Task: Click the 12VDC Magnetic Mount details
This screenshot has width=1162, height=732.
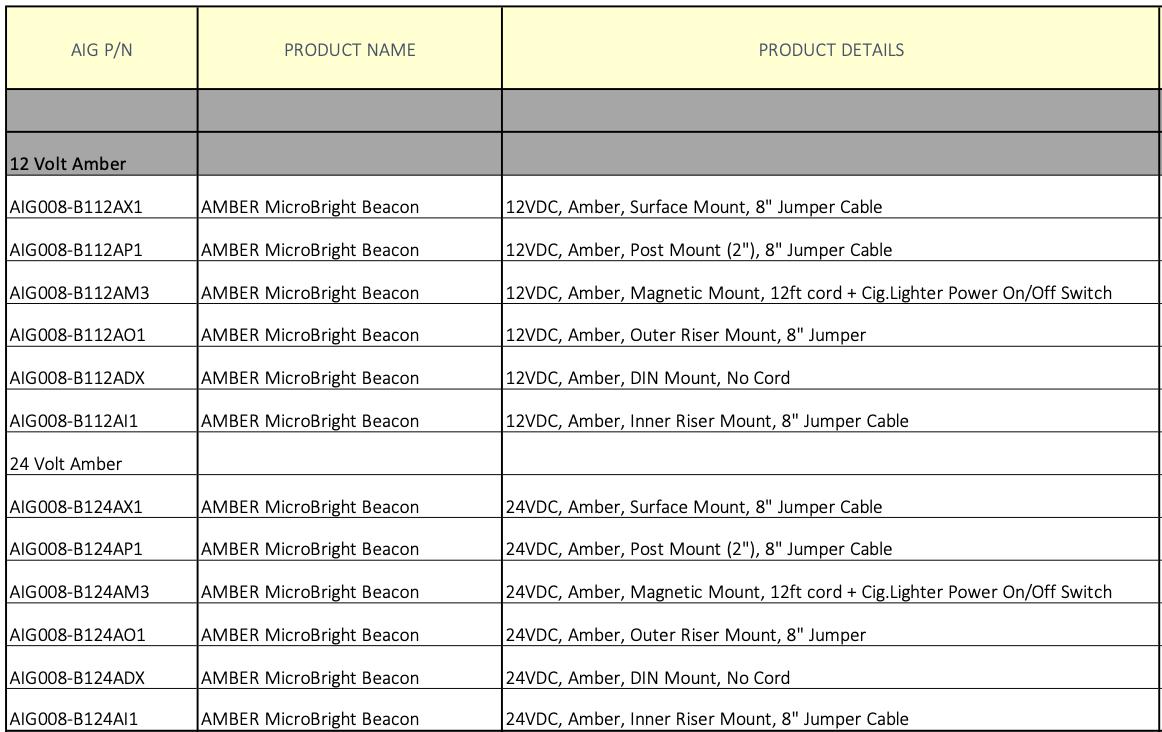Action: pos(808,293)
